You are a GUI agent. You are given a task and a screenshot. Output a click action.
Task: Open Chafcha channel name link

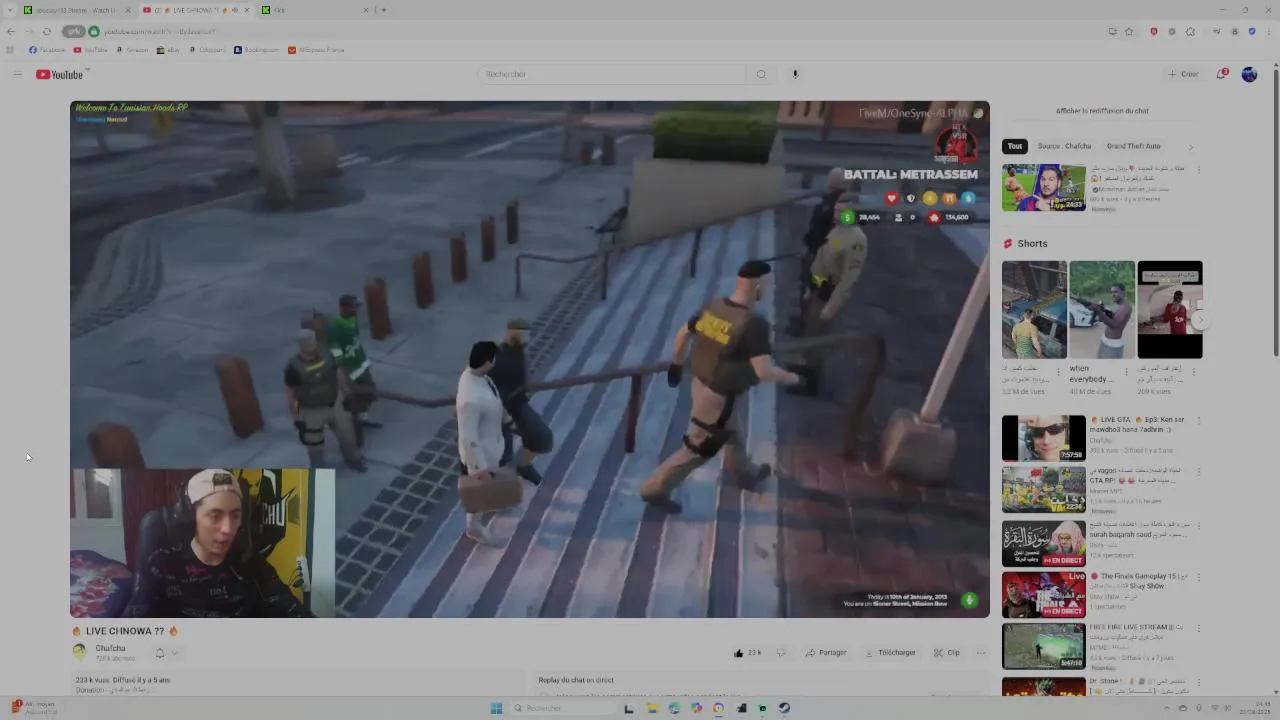pos(110,649)
